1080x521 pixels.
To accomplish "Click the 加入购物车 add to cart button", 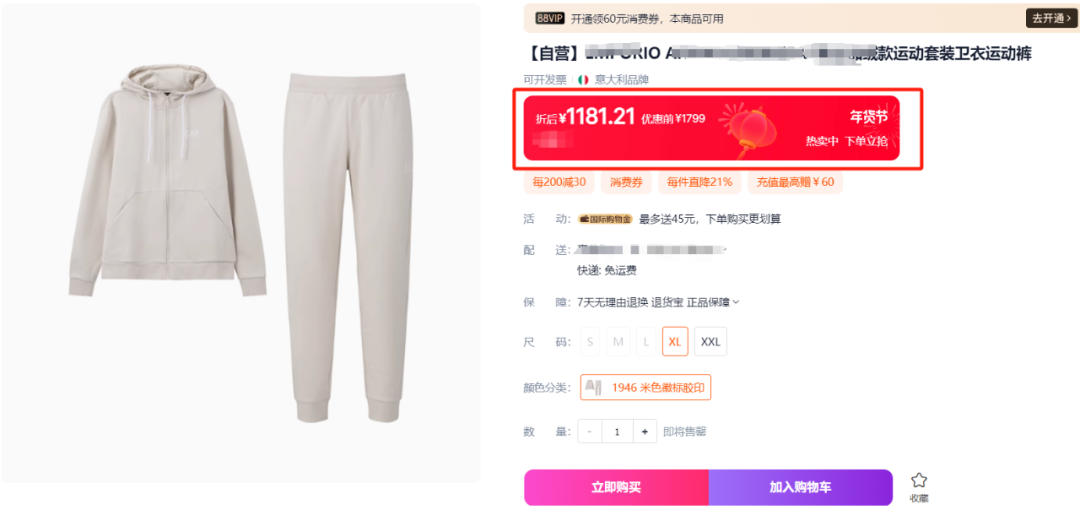I will click(x=800, y=487).
